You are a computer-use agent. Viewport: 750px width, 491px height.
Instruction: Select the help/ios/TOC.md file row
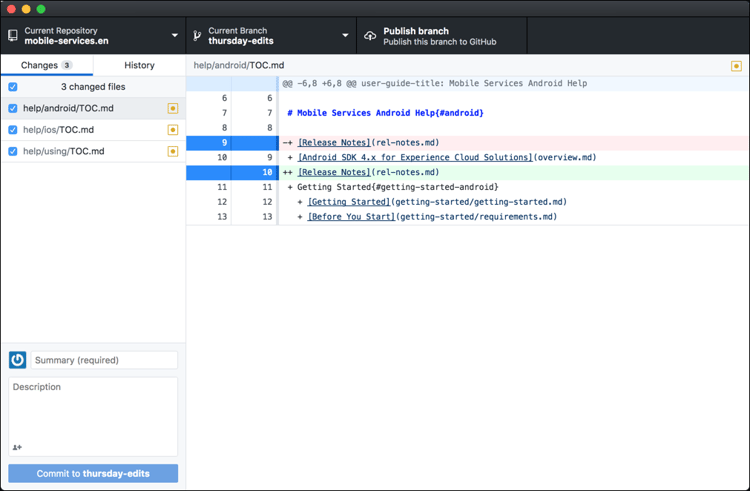point(93,130)
